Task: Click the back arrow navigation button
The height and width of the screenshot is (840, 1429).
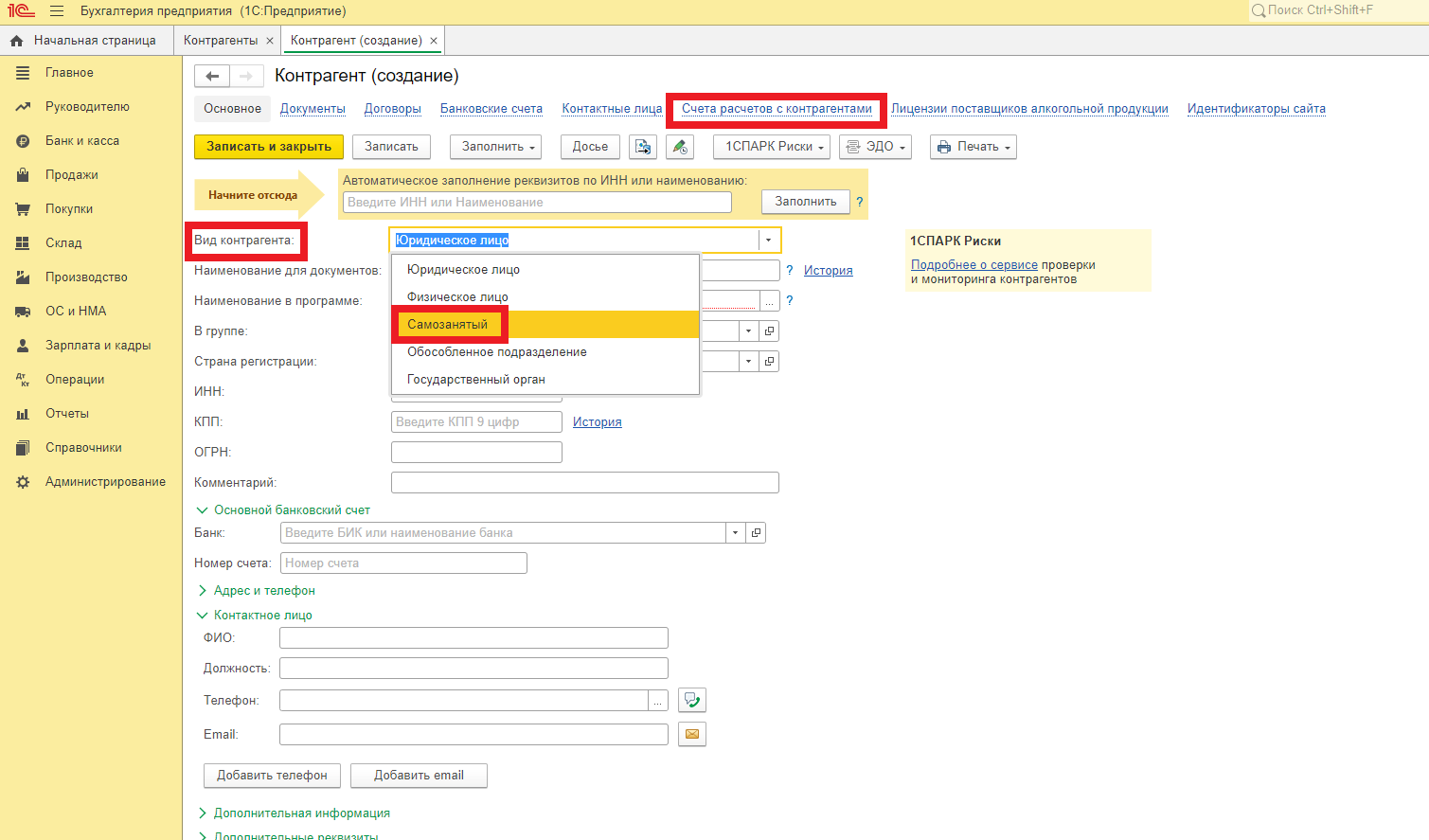Action: click(x=212, y=77)
